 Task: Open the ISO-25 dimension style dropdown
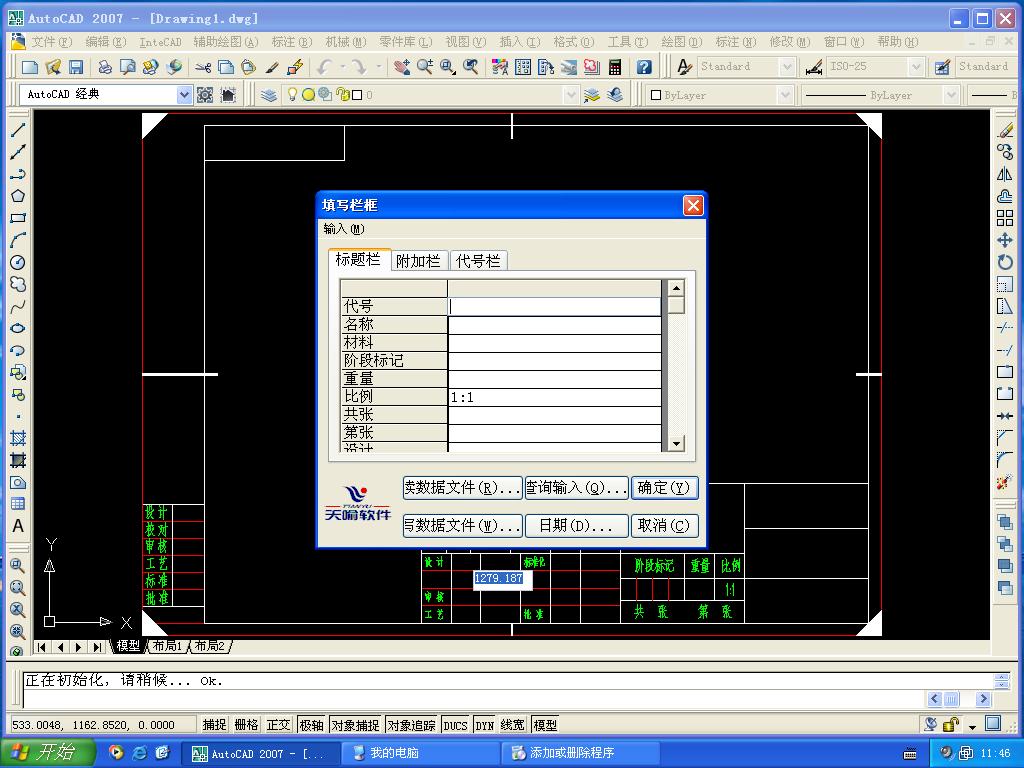pyautogui.click(x=916, y=67)
